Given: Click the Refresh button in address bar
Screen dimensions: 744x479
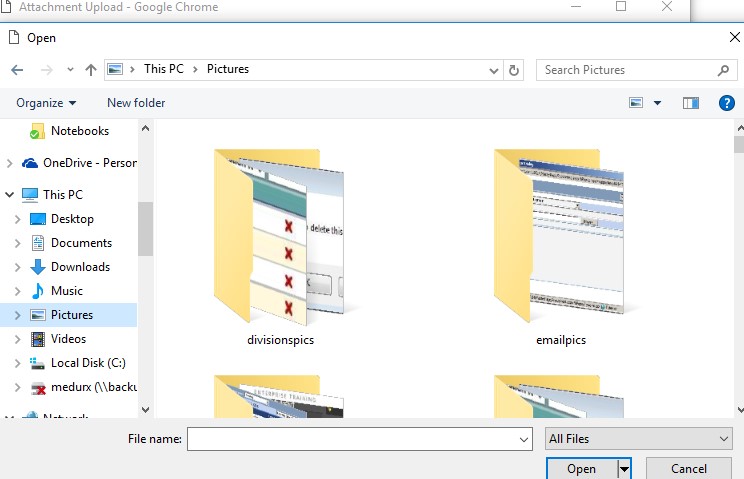Looking at the screenshot, I should coord(514,70).
